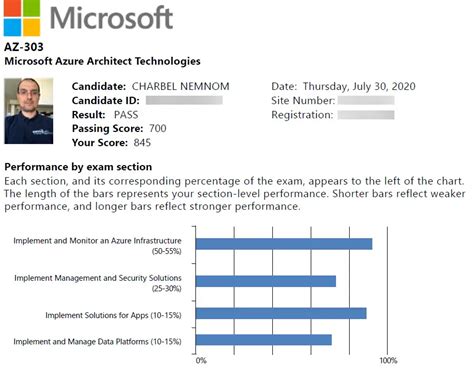Click the Implement and Manage Data Platforms bar

[264, 340]
